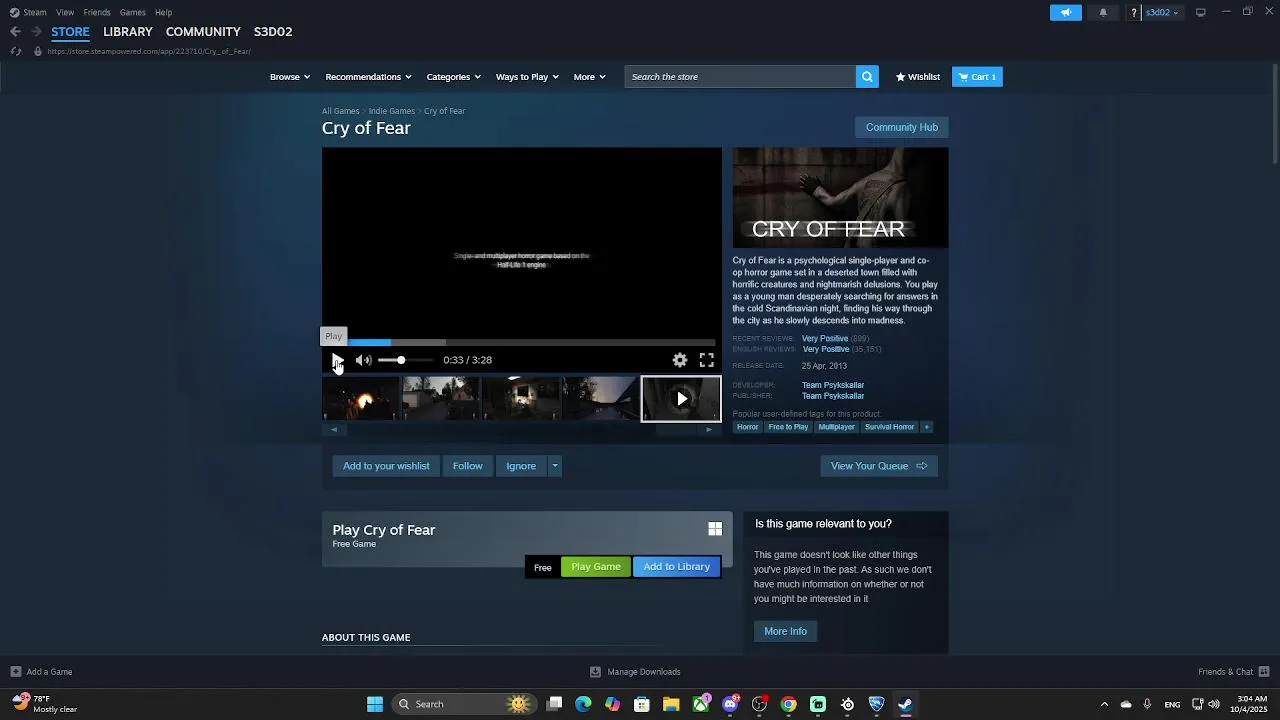The height and width of the screenshot is (720, 1280).
Task: Click the All Games breadcrumb link
Action: click(x=340, y=111)
